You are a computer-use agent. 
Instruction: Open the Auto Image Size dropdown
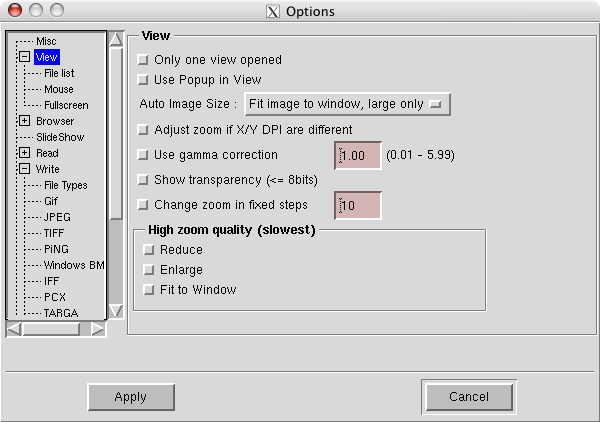(x=347, y=104)
